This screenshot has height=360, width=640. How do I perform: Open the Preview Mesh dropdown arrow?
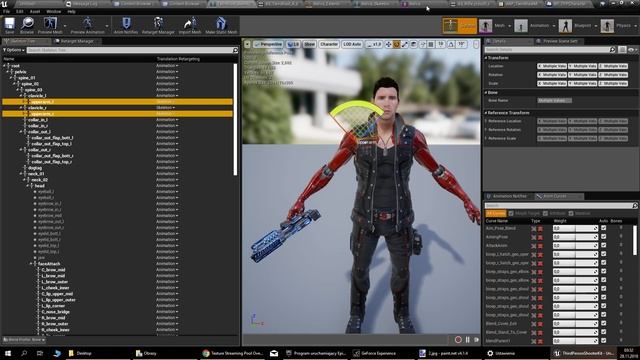pos(65,26)
